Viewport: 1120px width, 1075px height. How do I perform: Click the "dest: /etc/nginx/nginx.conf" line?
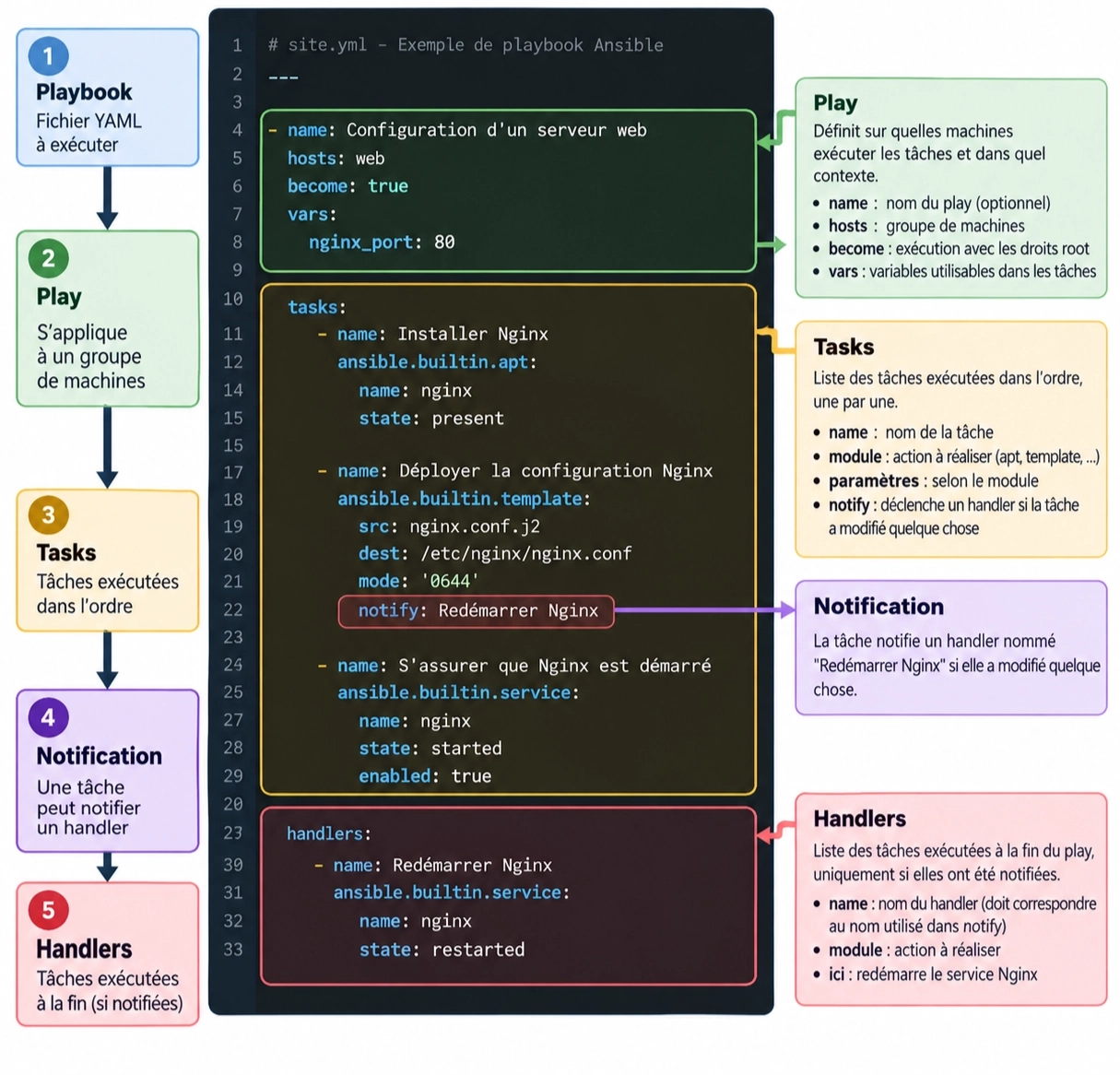pos(495,553)
